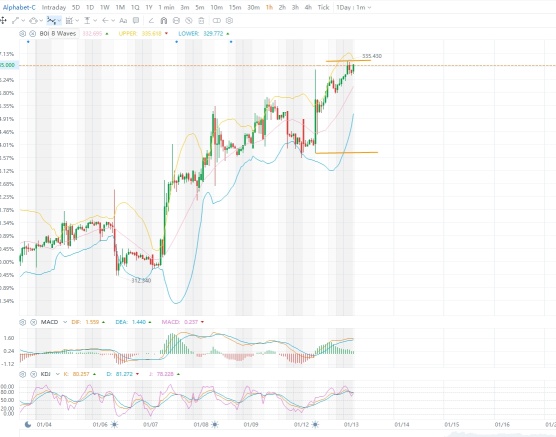Click the sun session marker beside 01/06
556x437 pixels.
pyautogui.click(x=114, y=425)
